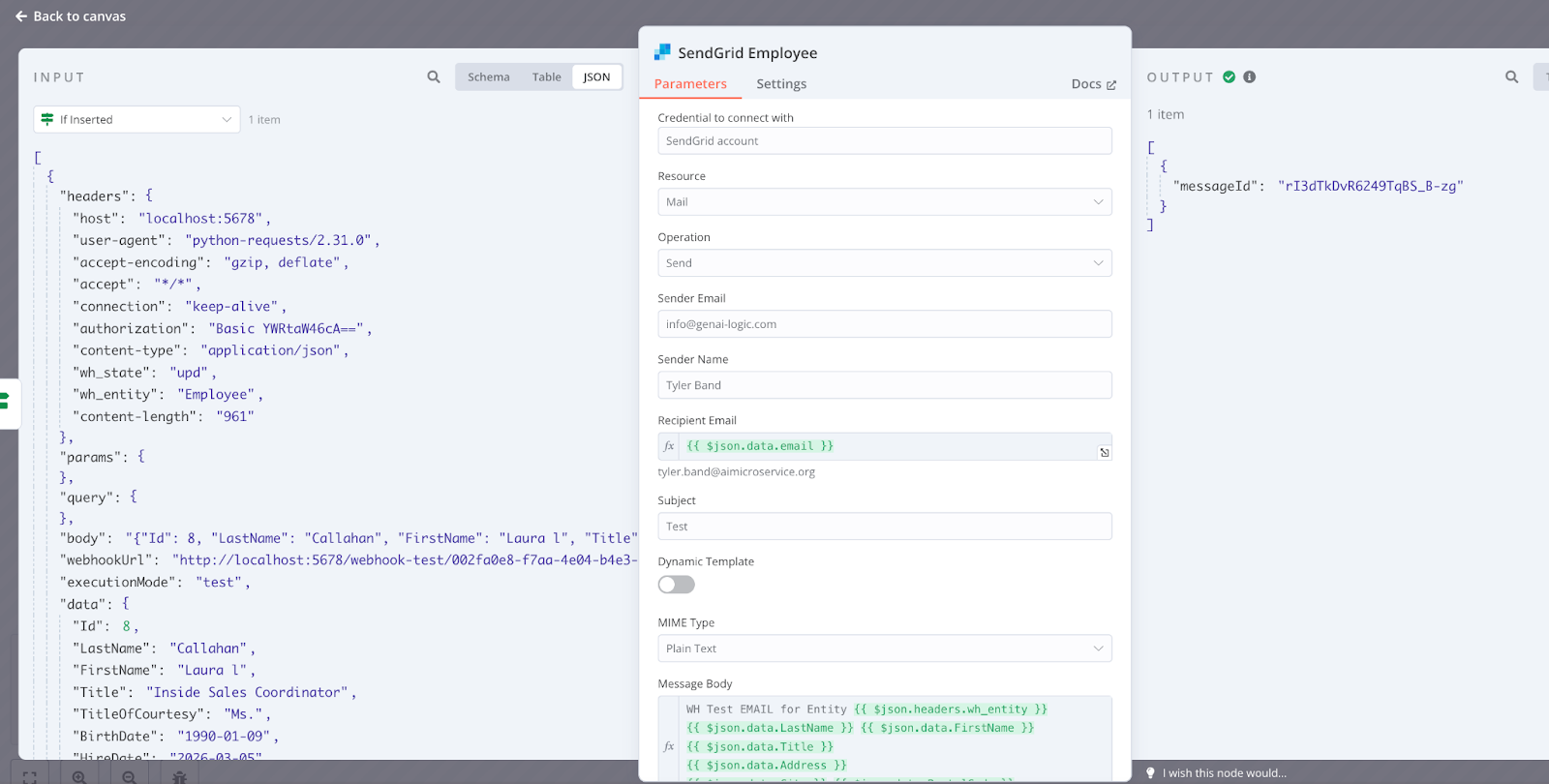
Task: Click the Recipient Email expression field
Action: [x=884, y=446]
